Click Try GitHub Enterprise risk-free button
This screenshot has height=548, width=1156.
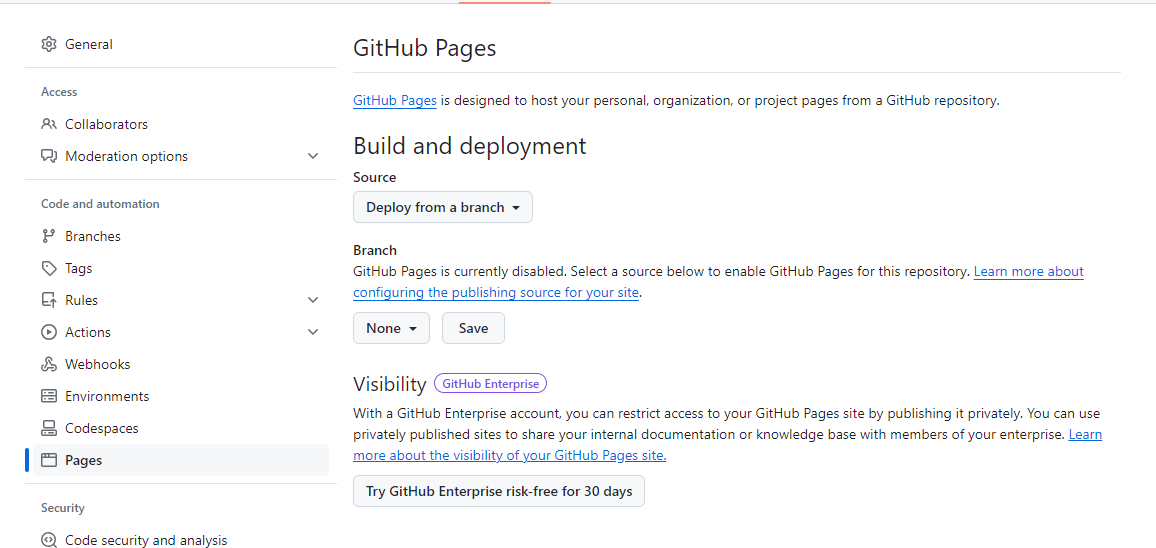499,491
